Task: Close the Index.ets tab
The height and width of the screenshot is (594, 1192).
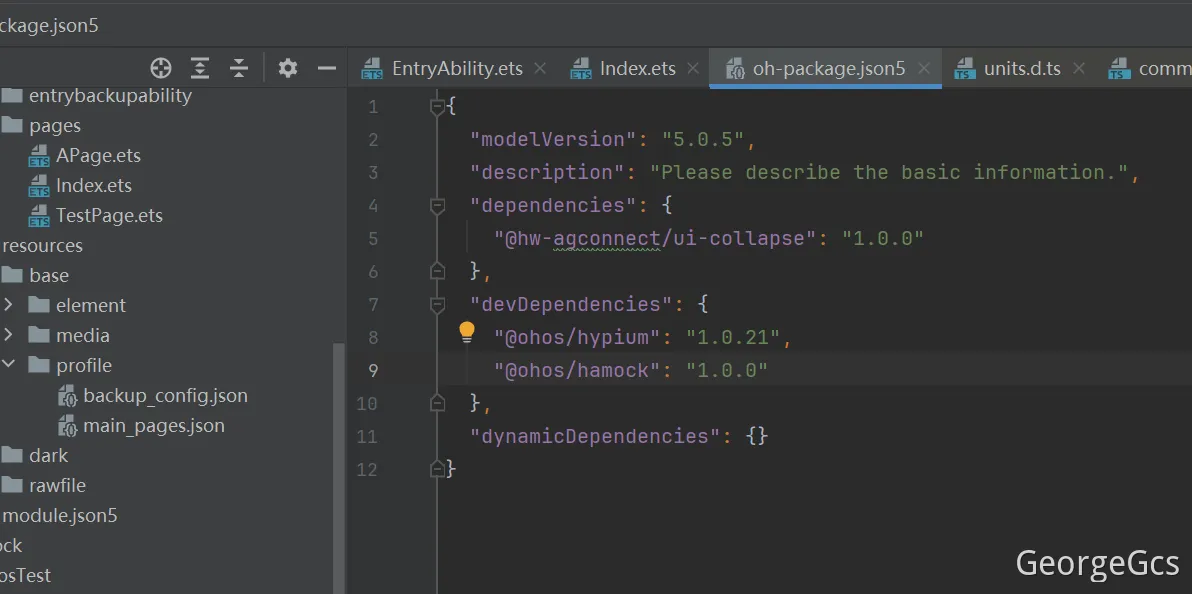Action: [x=693, y=68]
